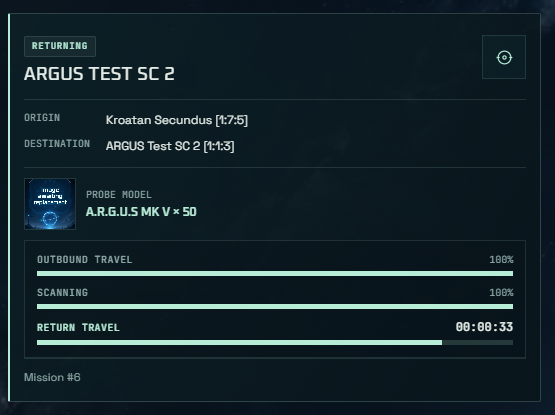
Task: Click the Outbound Travel 100% value
Action: coord(501,260)
